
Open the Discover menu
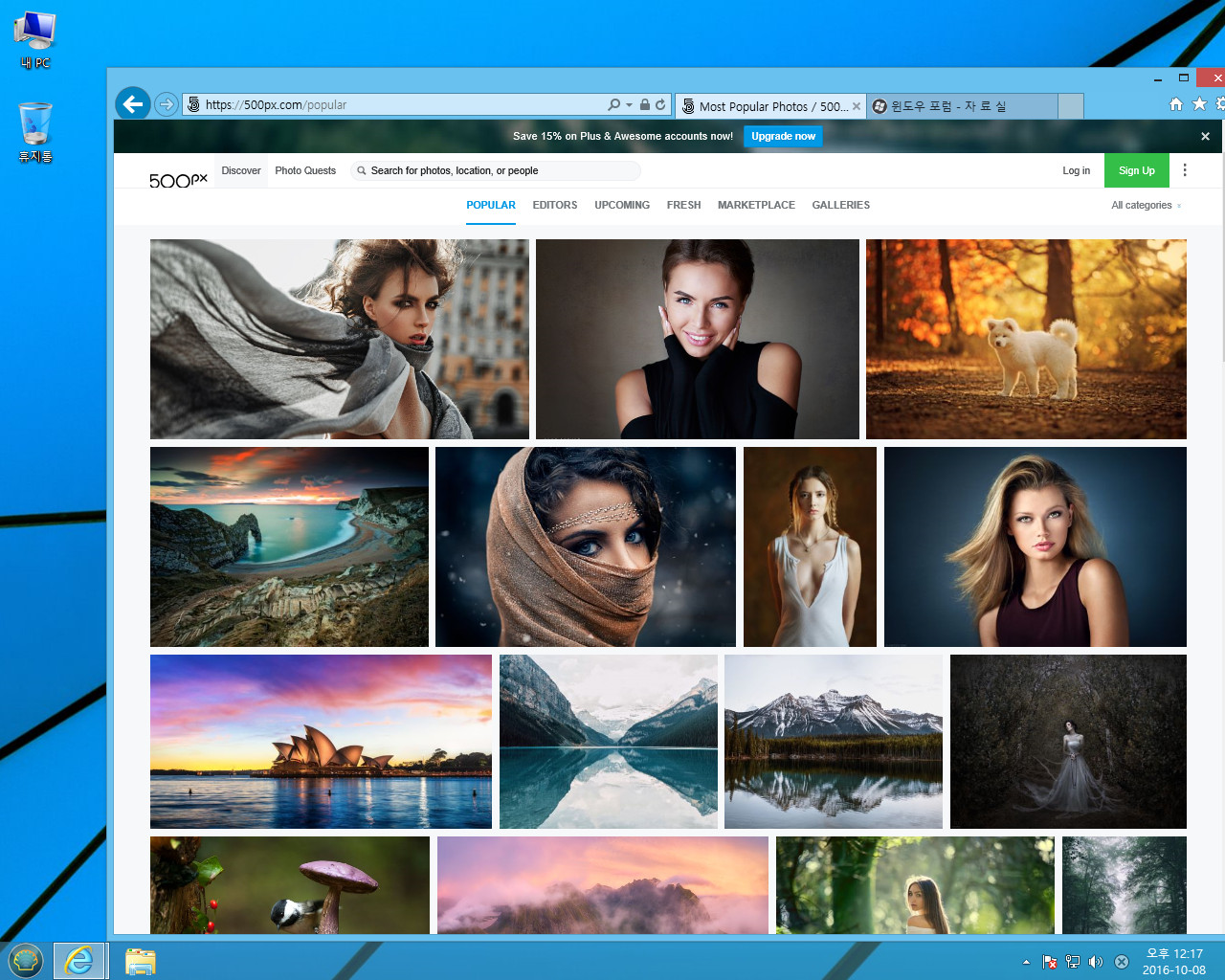[241, 170]
